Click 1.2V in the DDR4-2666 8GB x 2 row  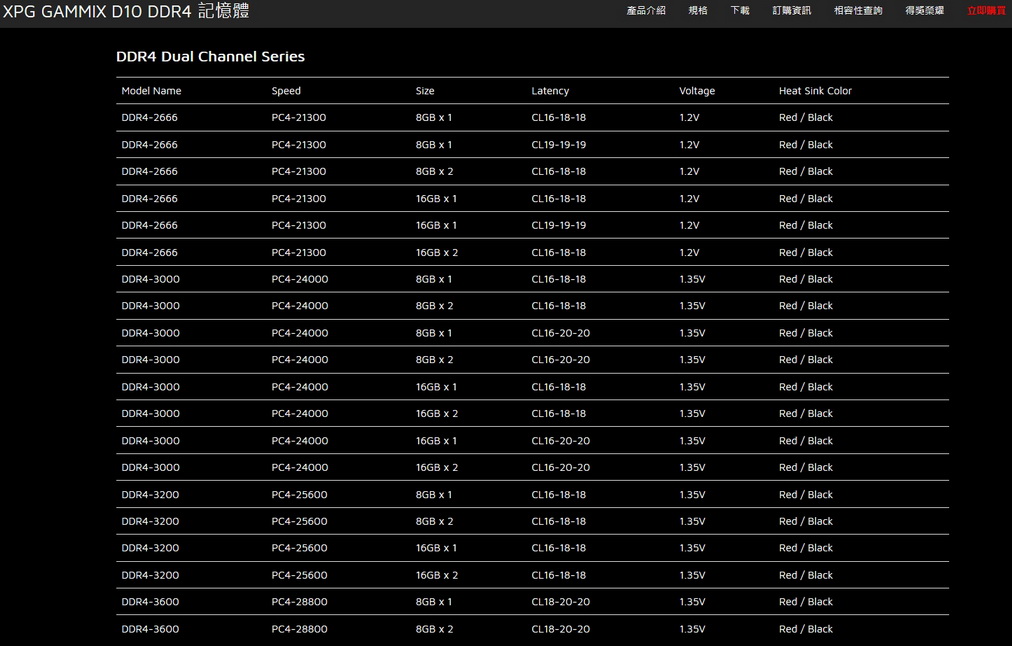coord(689,172)
